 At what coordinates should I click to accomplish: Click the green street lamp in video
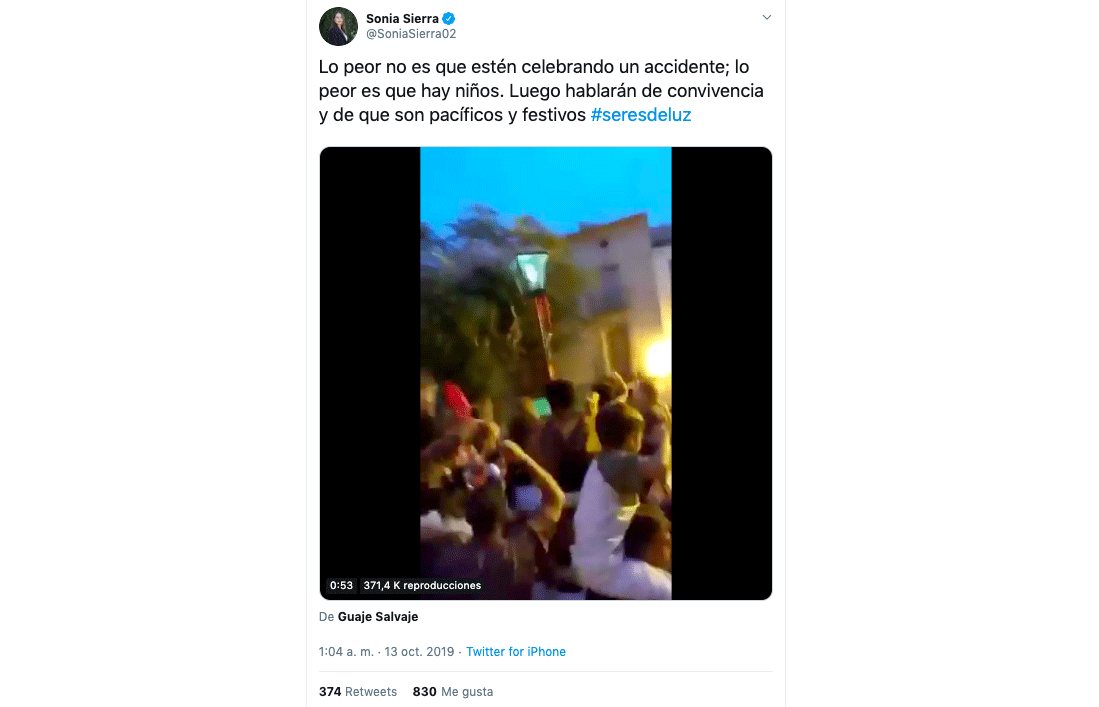tap(532, 270)
